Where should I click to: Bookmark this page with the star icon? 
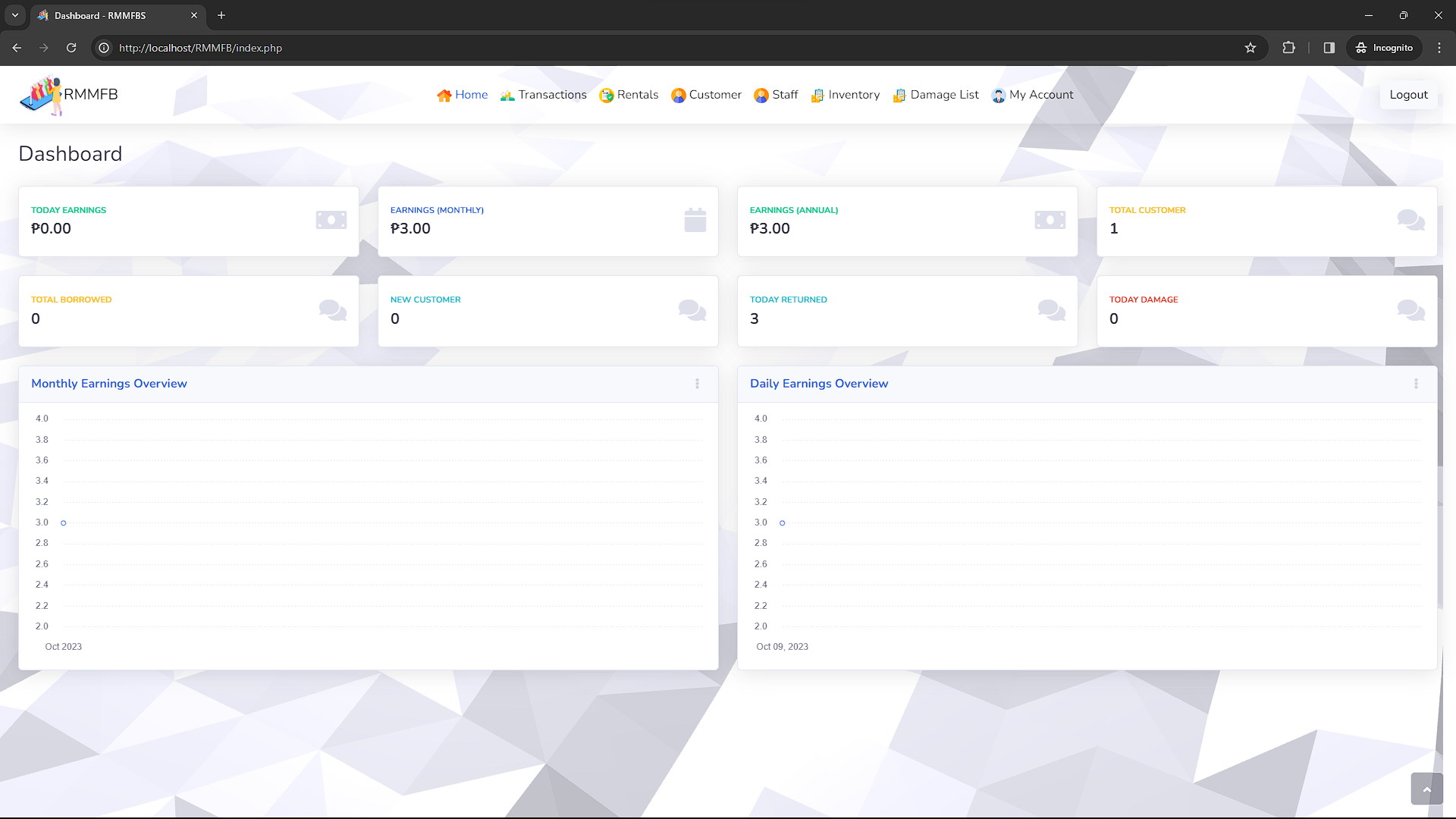point(1250,48)
